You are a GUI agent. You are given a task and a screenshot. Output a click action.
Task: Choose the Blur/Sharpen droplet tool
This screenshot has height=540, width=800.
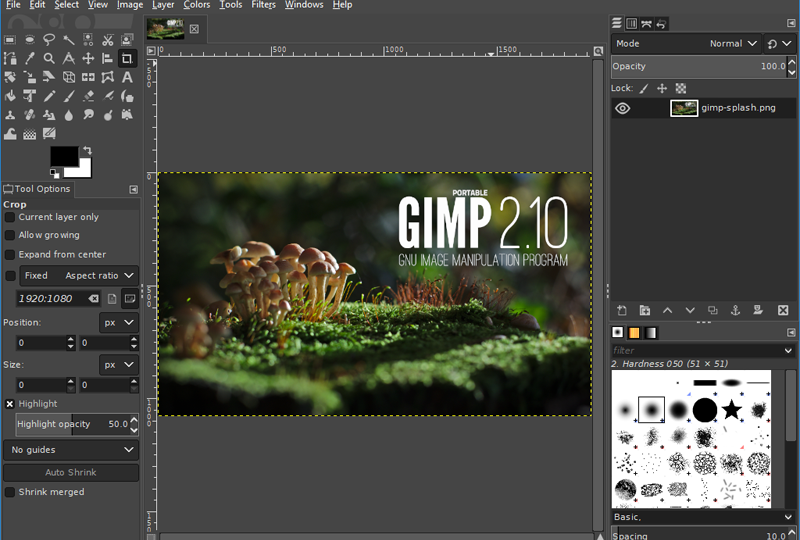point(68,115)
